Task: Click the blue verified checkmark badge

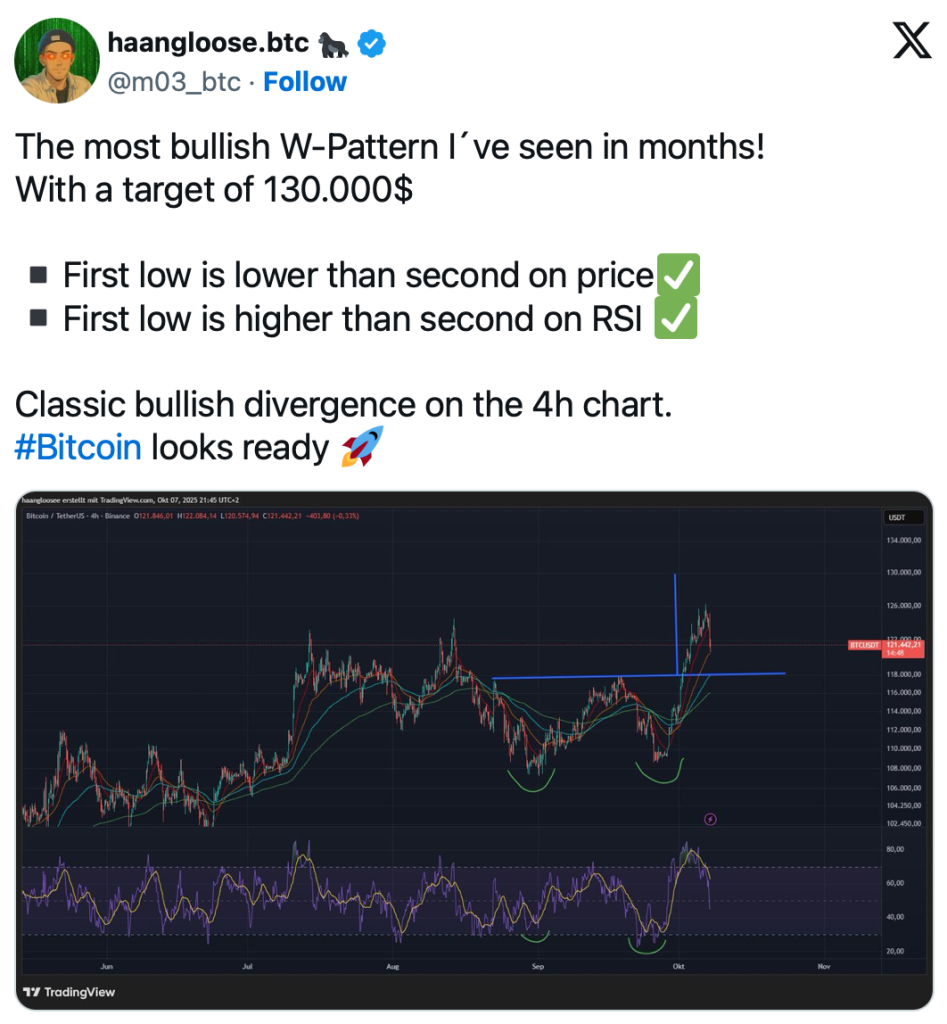Action: coord(373,44)
